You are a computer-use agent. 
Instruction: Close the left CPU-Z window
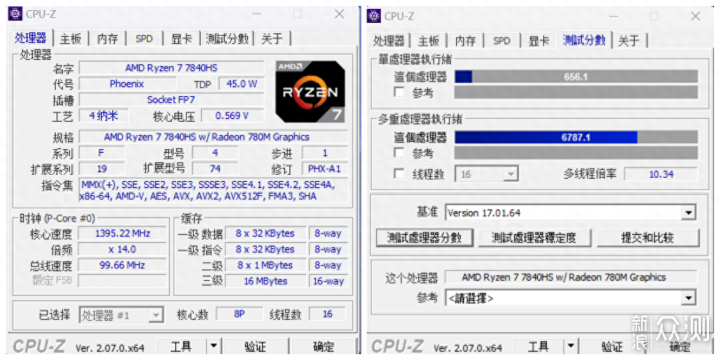pos(339,14)
